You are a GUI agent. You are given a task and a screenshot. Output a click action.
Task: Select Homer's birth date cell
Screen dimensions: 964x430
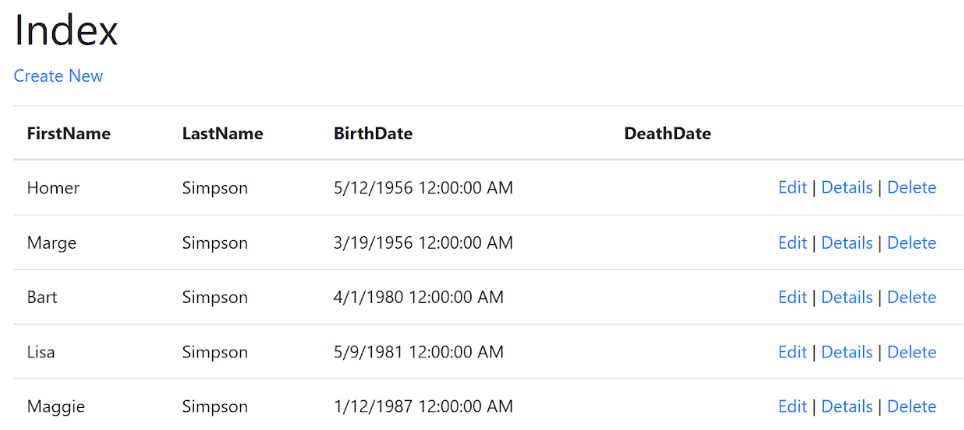[423, 187]
